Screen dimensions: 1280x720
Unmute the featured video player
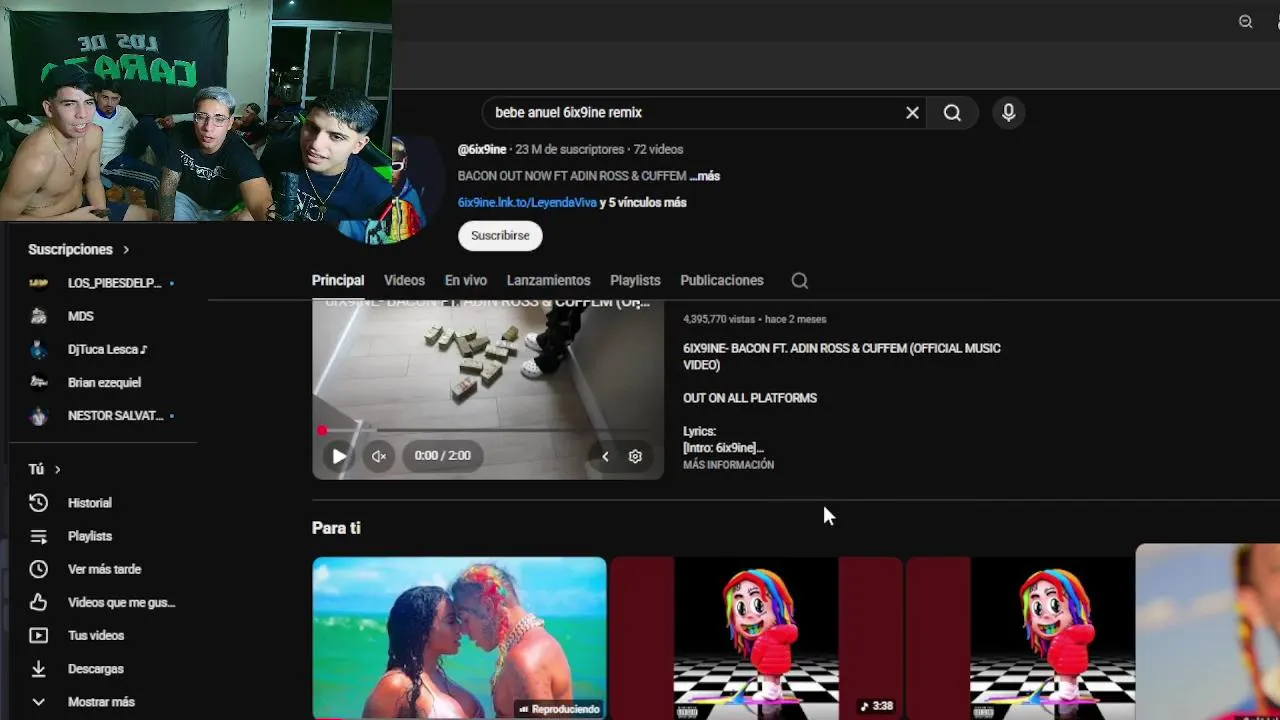tap(379, 456)
